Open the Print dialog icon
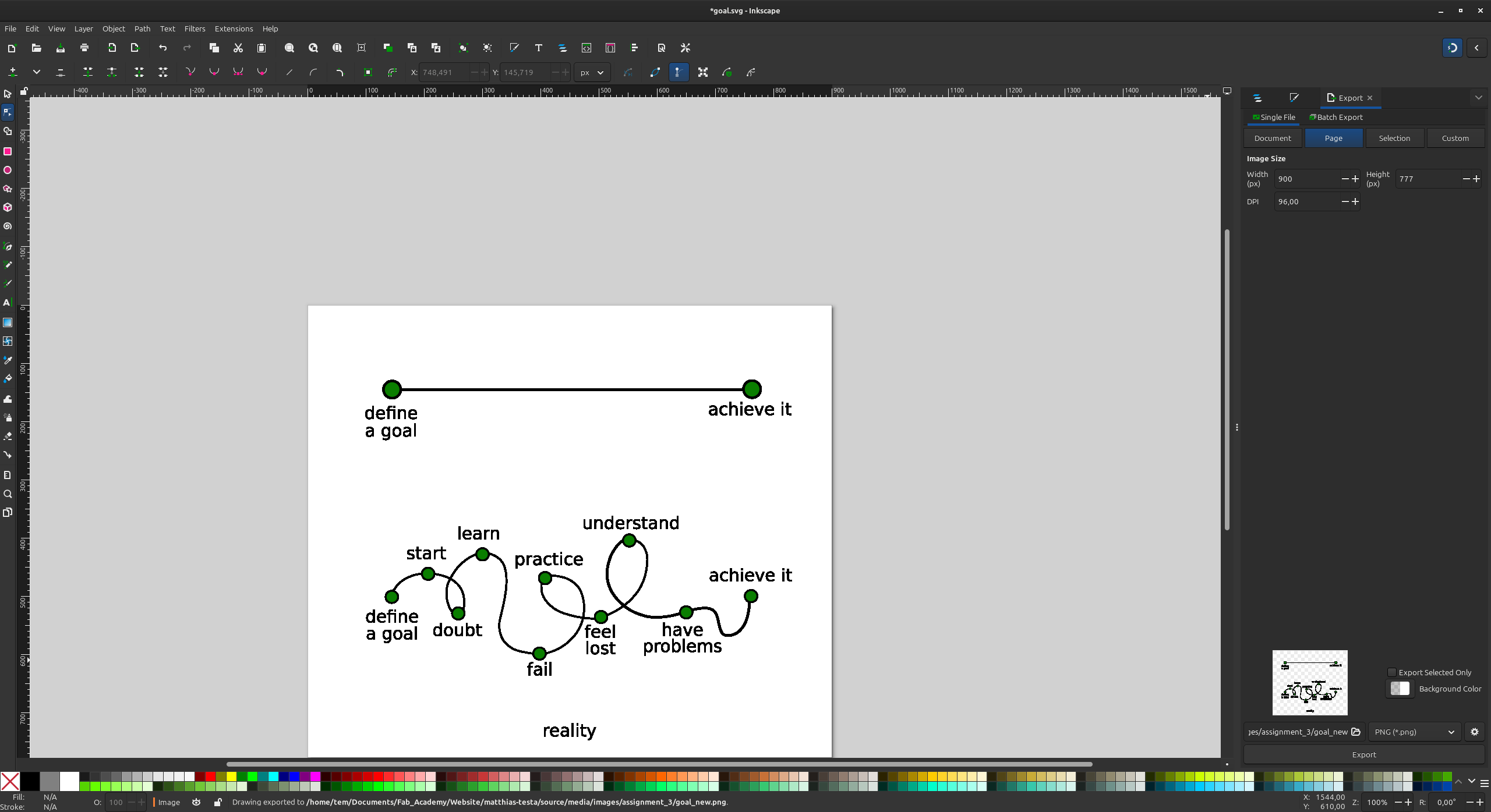The width and height of the screenshot is (1491, 812). (x=84, y=48)
